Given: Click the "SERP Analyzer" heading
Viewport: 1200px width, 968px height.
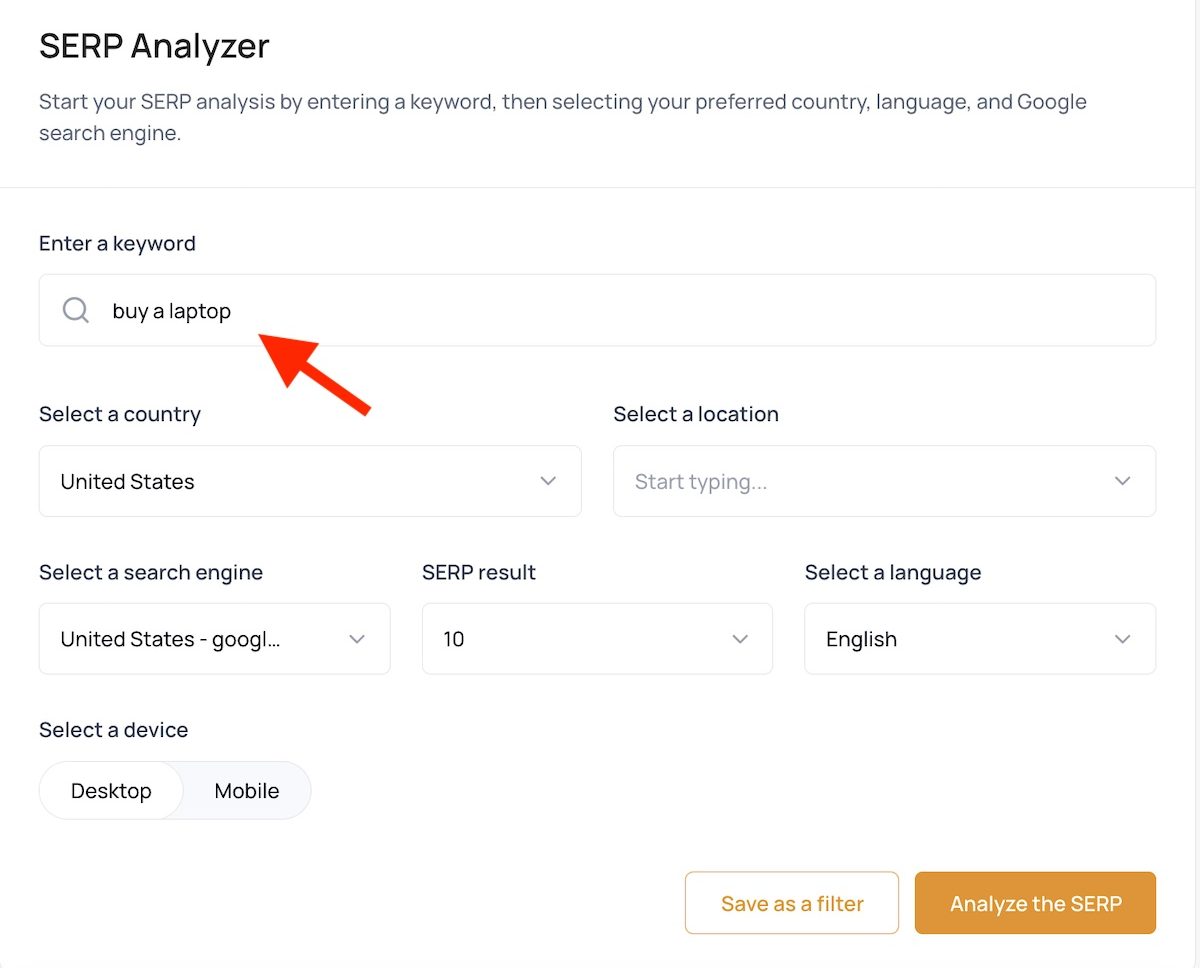Looking at the screenshot, I should click(154, 46).
